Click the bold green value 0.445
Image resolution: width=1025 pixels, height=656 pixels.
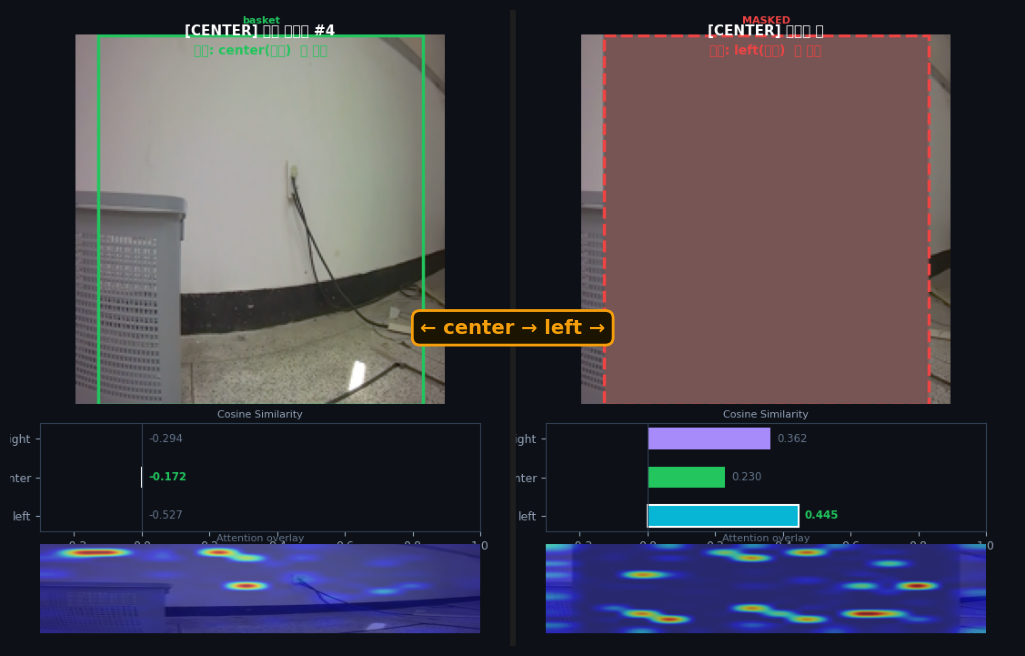(821, 515)
